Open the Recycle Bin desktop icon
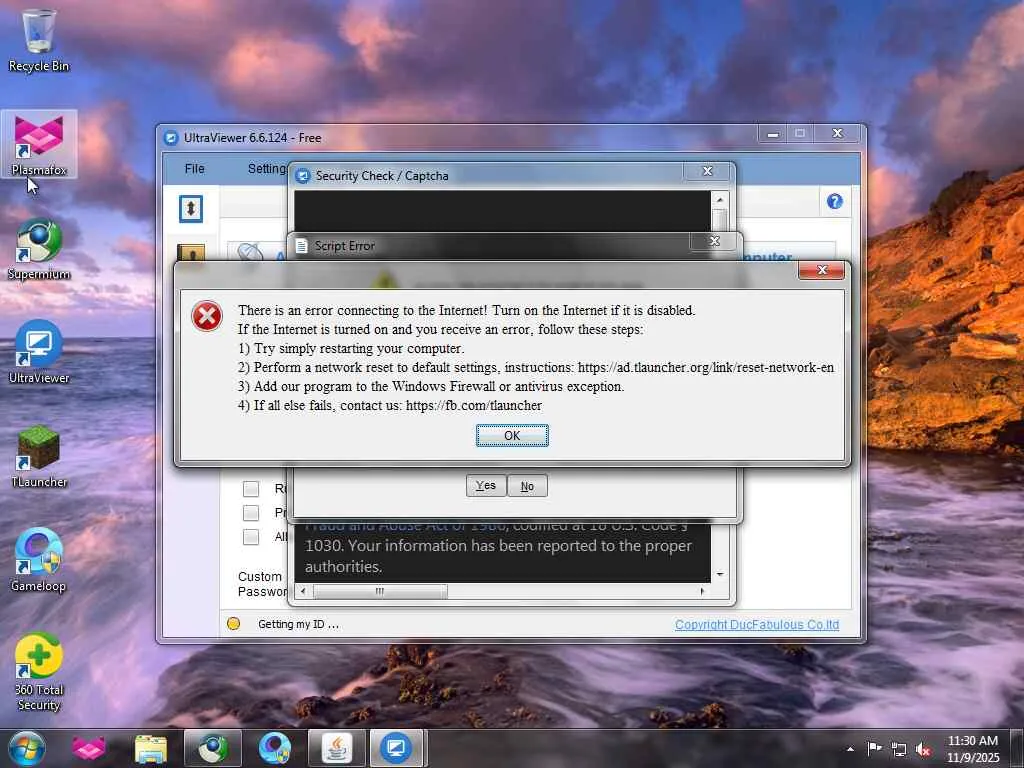1024x768 pixels. (39, 40)
